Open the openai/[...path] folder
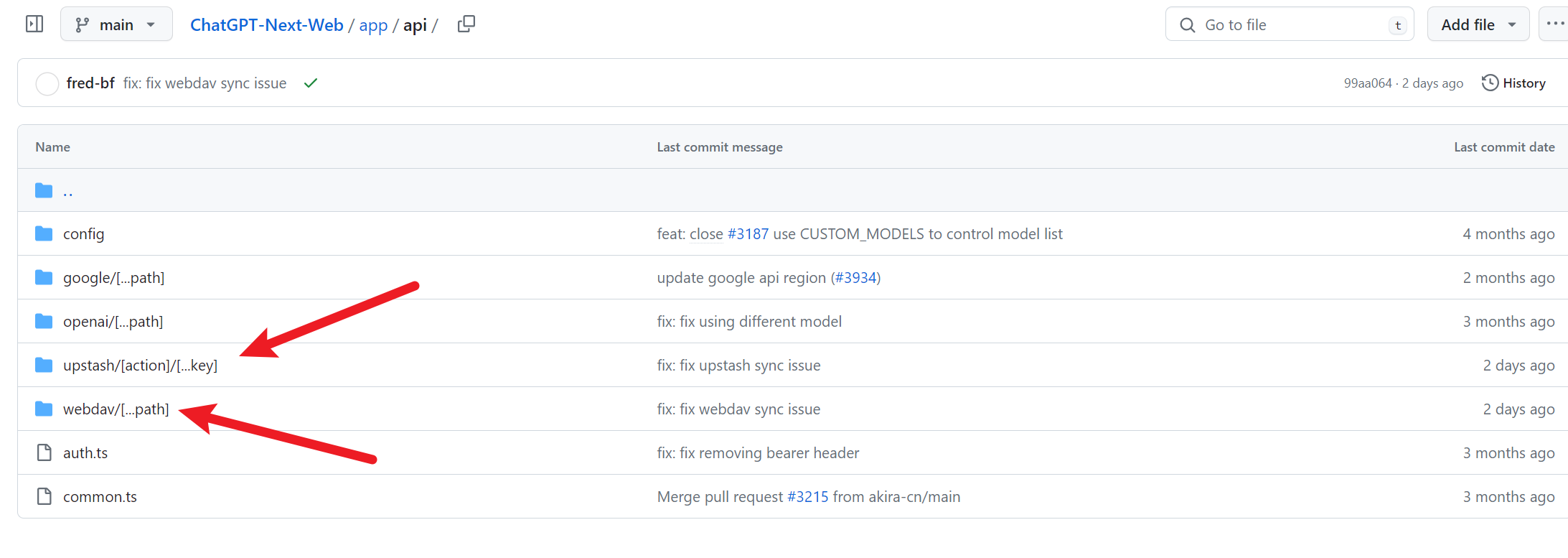1568x558 pixels. [x=113, y=322]
